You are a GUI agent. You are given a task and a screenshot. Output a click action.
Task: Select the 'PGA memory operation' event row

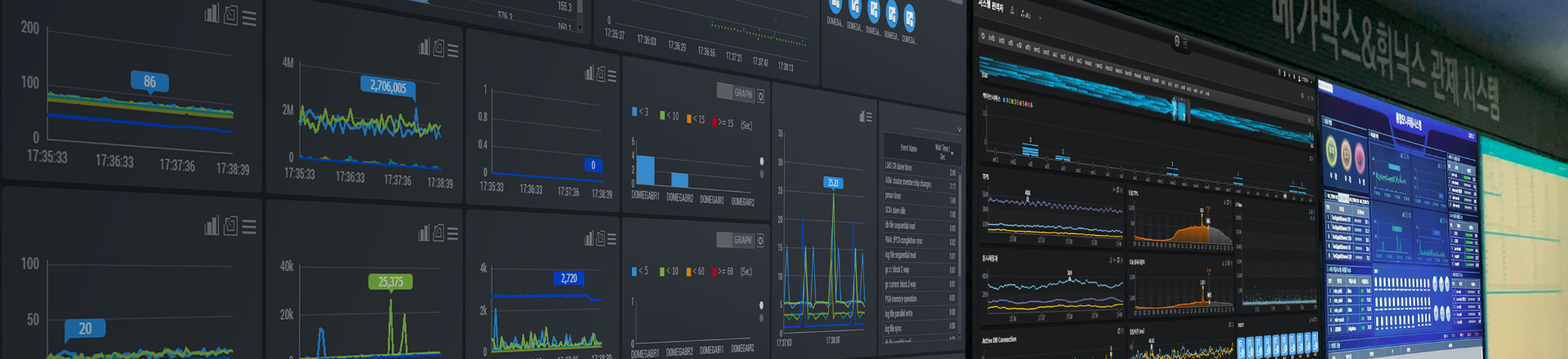pyautogui.click(x=920, y=299)
